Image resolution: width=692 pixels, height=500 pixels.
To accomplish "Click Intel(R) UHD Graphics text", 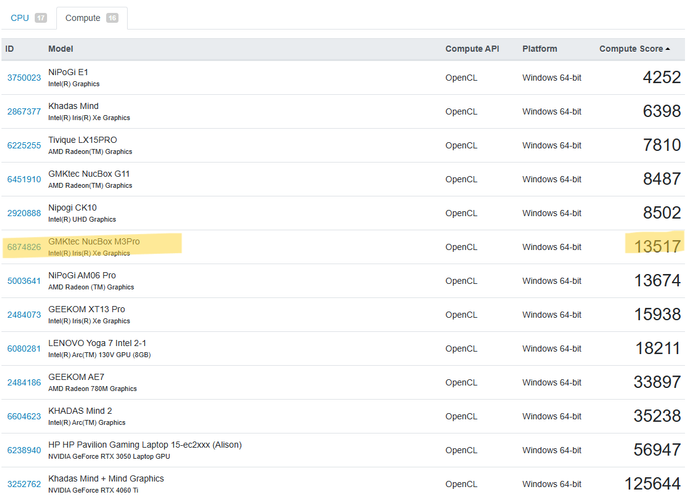I will point(82,220).
